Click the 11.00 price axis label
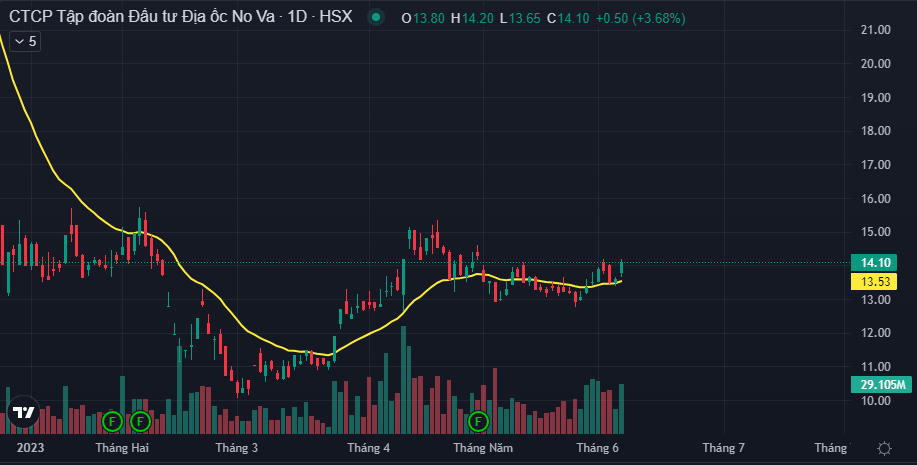Viewport: 917px width, 465px height. click(x=876, y=367)
